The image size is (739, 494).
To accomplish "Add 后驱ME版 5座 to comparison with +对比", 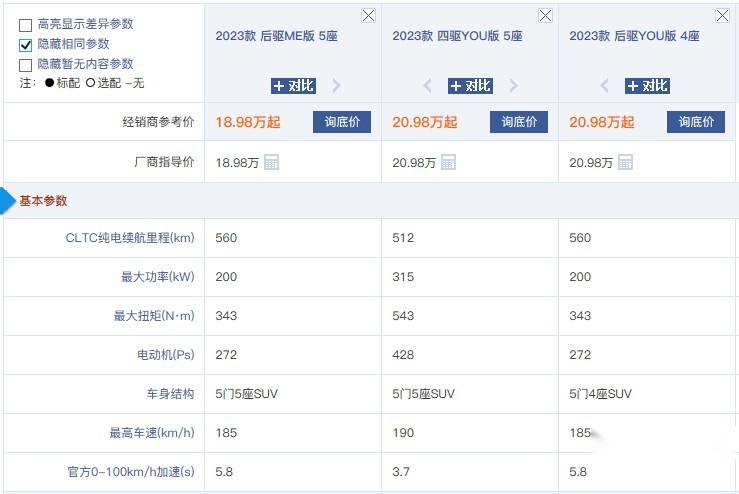I will [x=293, y=86].
